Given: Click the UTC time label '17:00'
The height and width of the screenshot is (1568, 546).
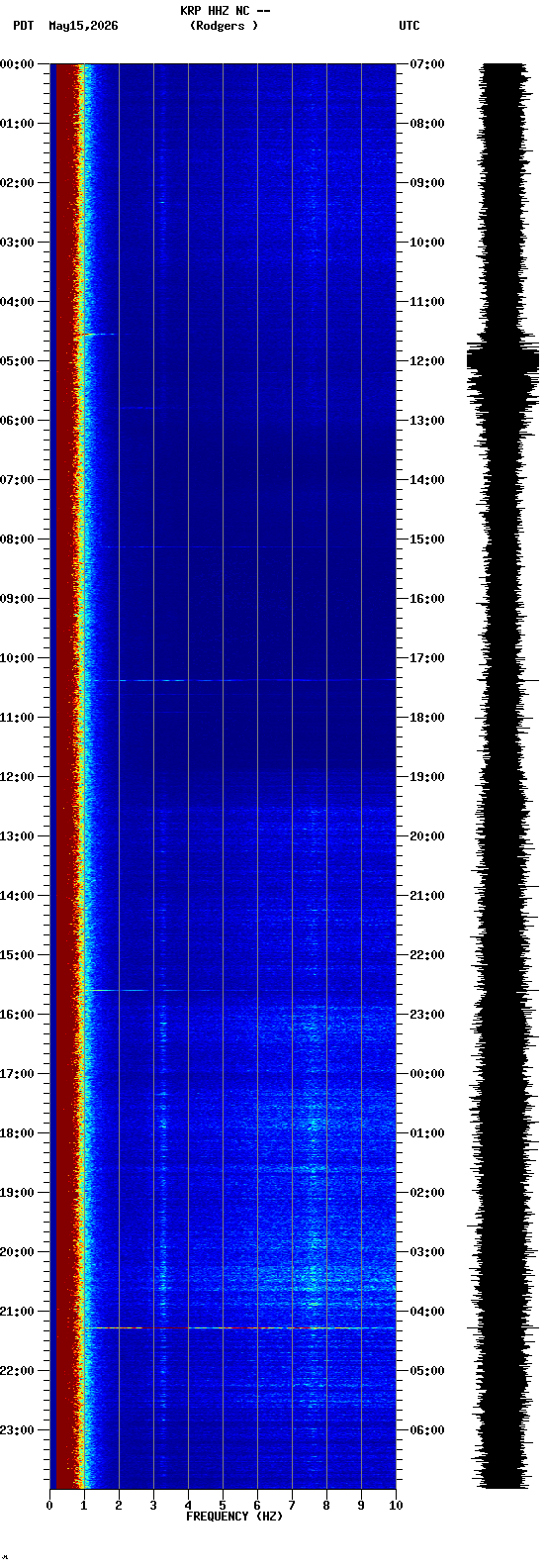Looking at the screenshot, I should click(x=427, y=658).
